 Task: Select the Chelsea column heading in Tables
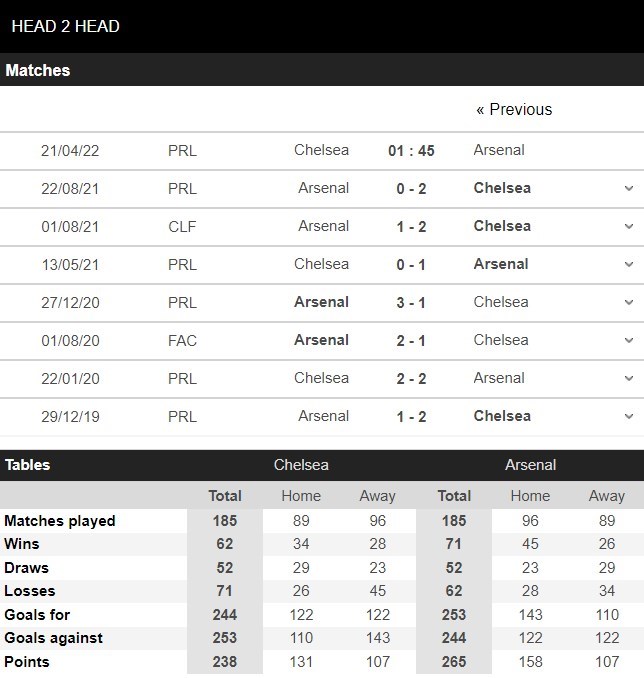tap(301, 465)
